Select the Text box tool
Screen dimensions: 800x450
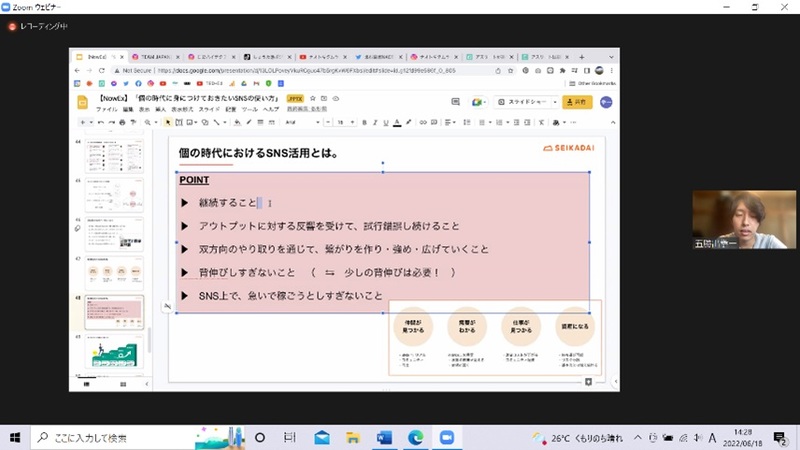(179, 122)
